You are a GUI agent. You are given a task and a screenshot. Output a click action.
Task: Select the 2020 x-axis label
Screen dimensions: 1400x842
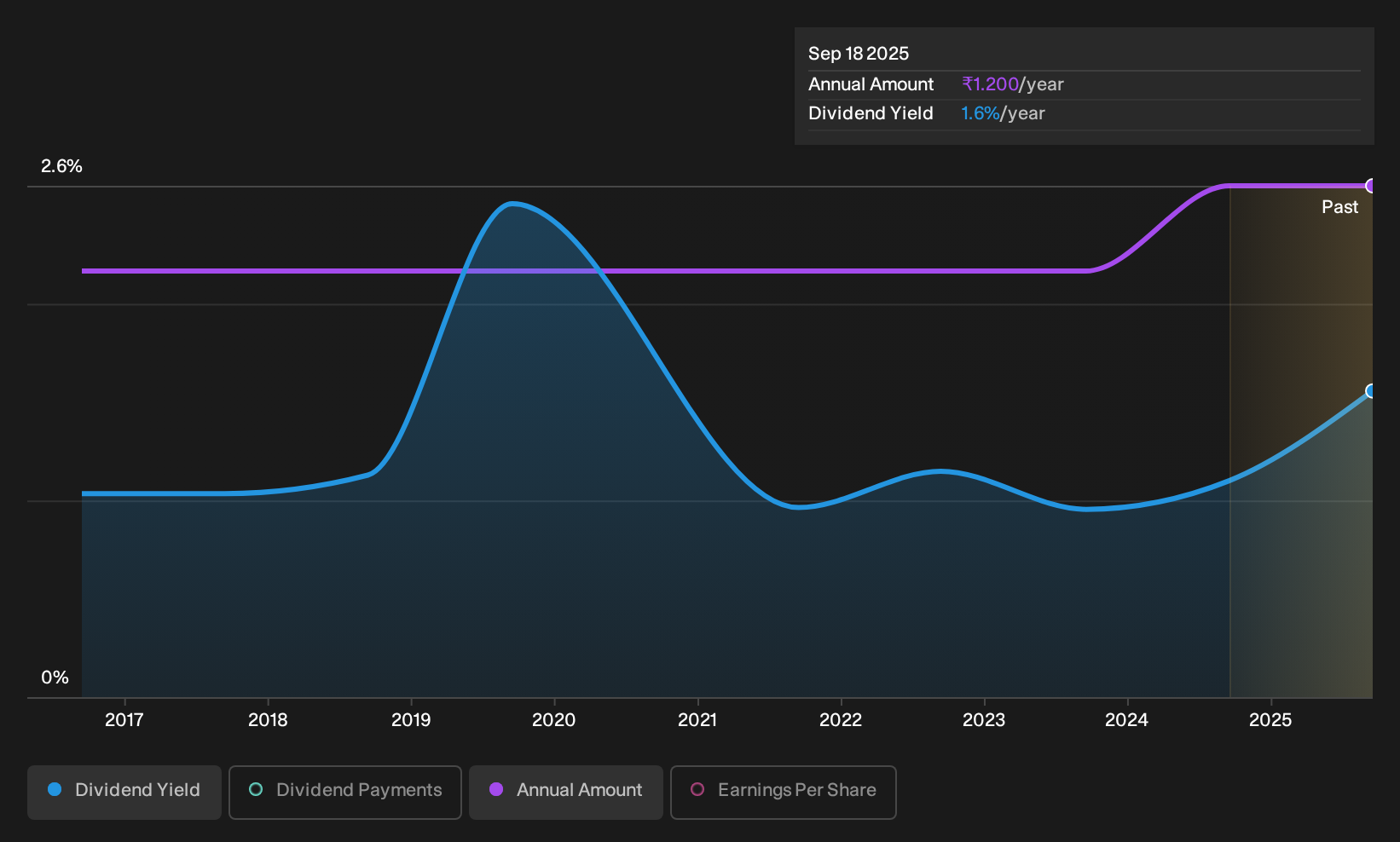pos(554,720)
